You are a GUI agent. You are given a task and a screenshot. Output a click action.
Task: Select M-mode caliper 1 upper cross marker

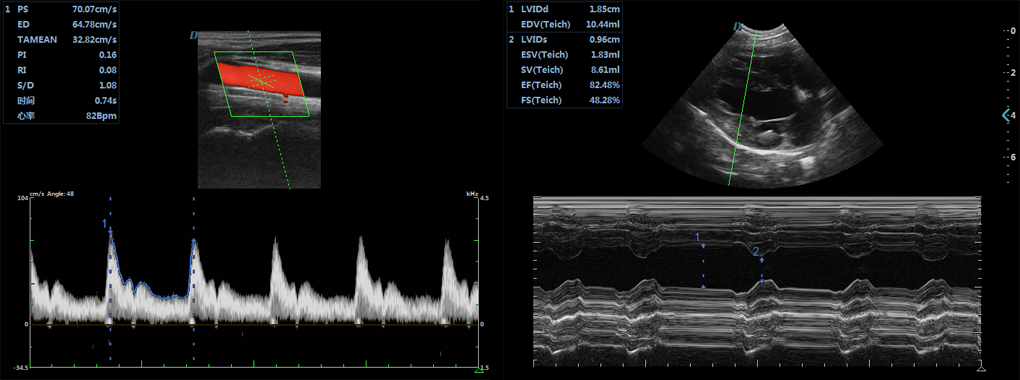703,245
